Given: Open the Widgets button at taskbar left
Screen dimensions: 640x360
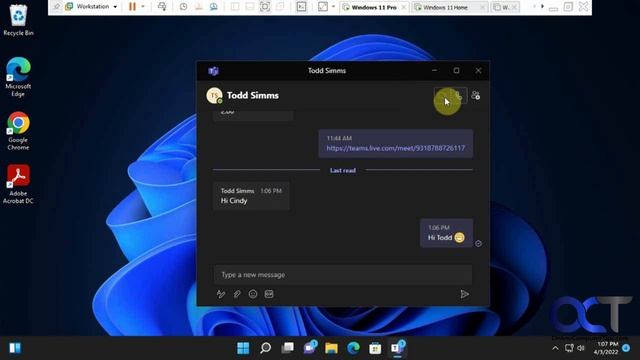Looking at the screenshot, I should click(15, 348).
